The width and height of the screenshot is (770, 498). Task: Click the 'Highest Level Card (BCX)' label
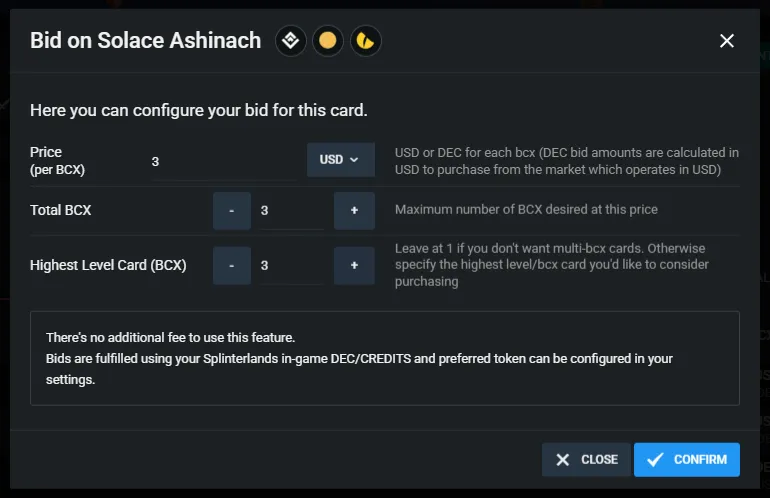pyautogui.click(x=108, y=265)
